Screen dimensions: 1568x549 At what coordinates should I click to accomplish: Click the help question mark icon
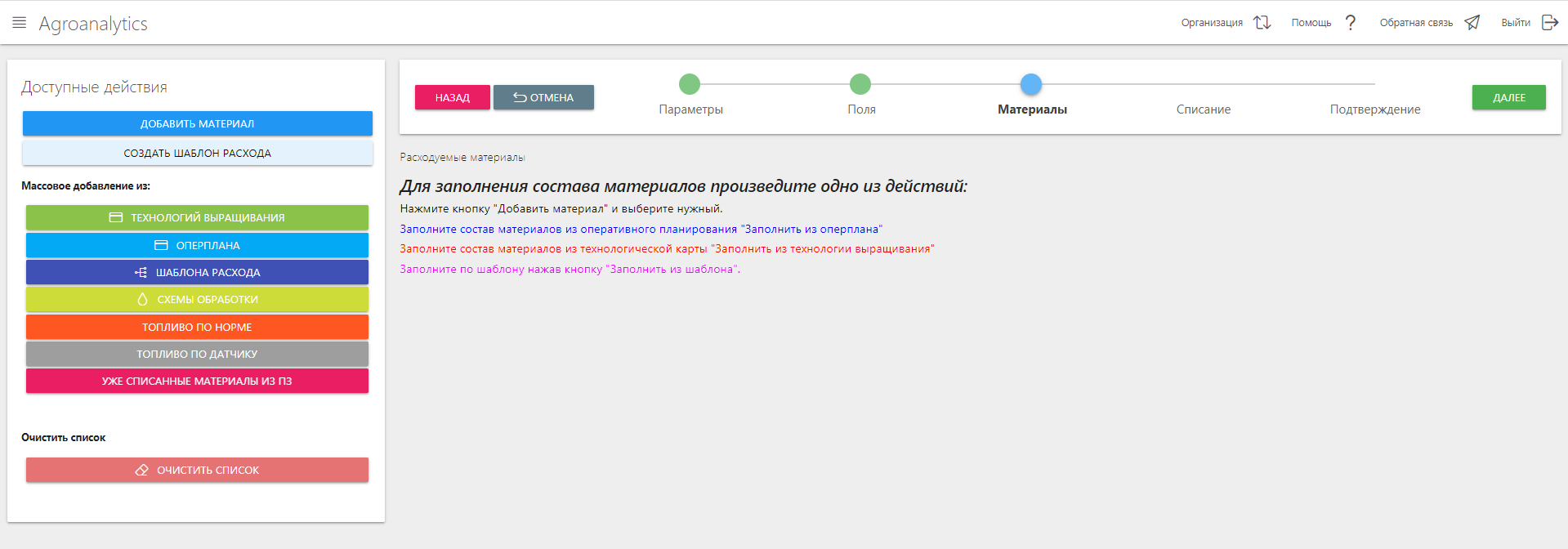click(1351, 23)
